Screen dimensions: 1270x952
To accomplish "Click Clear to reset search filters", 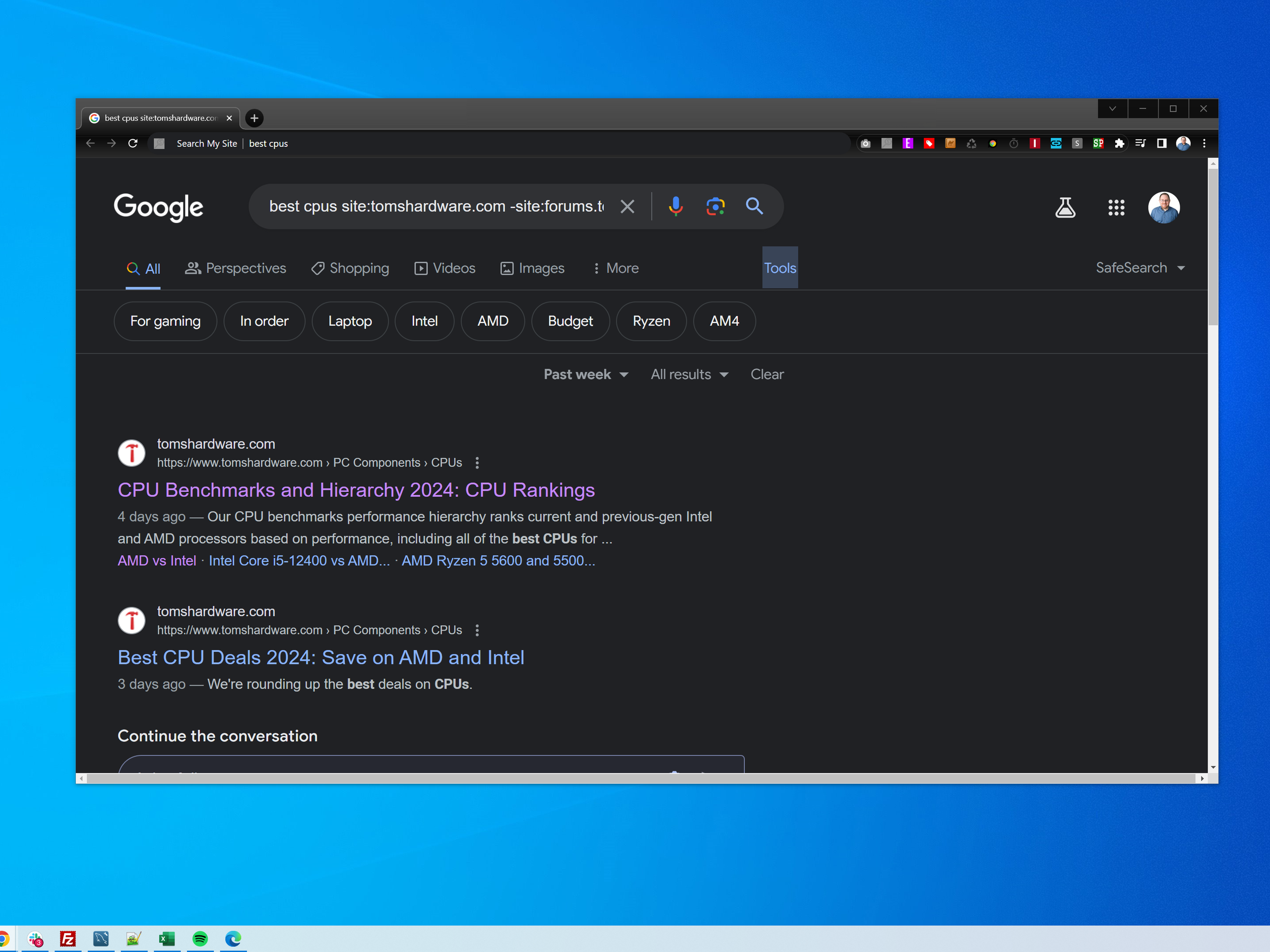I will pos(766,375).
